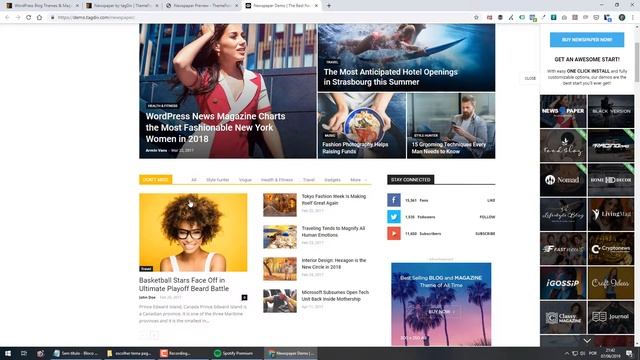
Task: Open Basketball Stars Face Off headline
Action: (184, 284)
